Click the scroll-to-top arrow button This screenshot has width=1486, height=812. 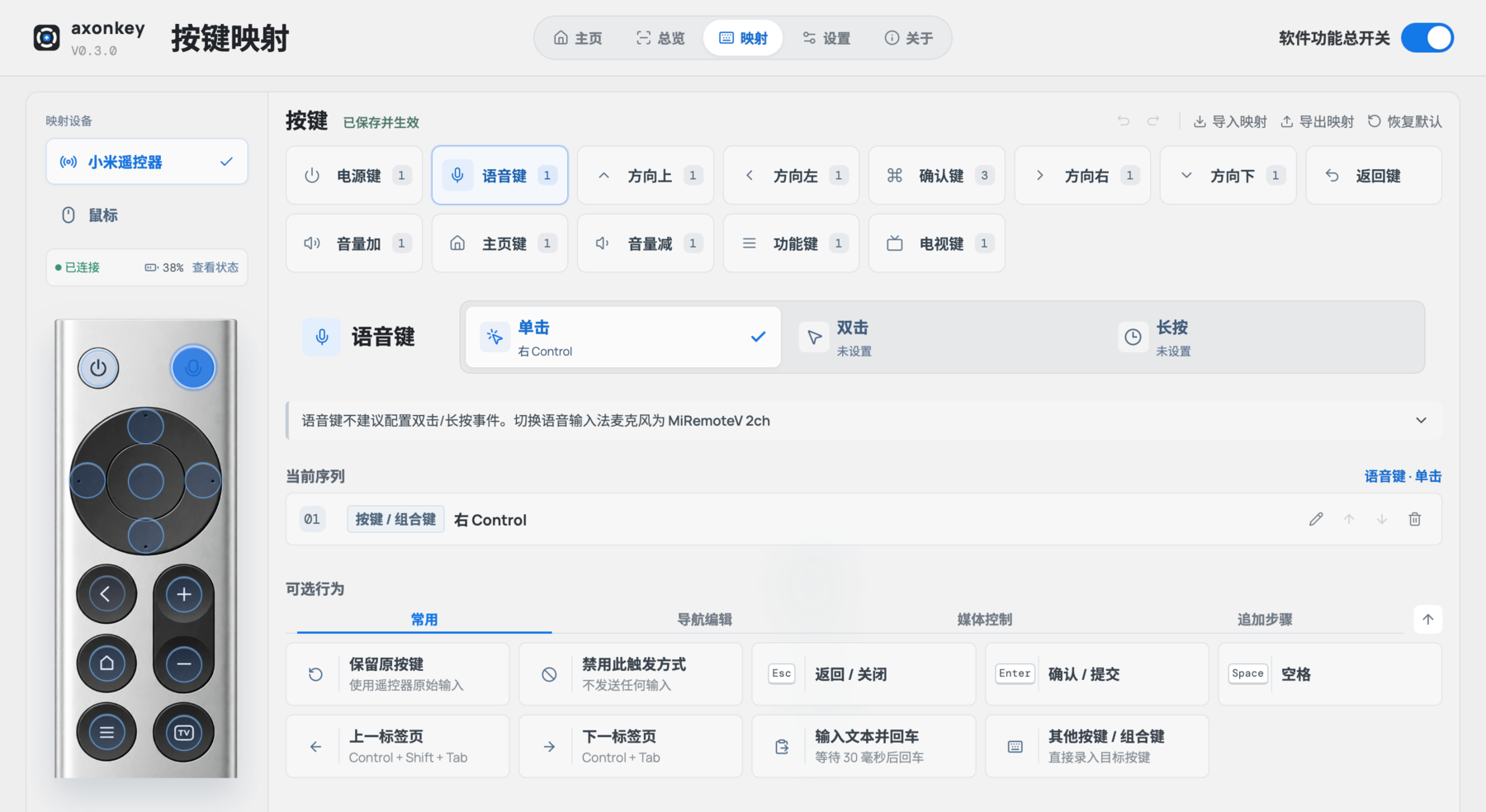(1427, 619)
